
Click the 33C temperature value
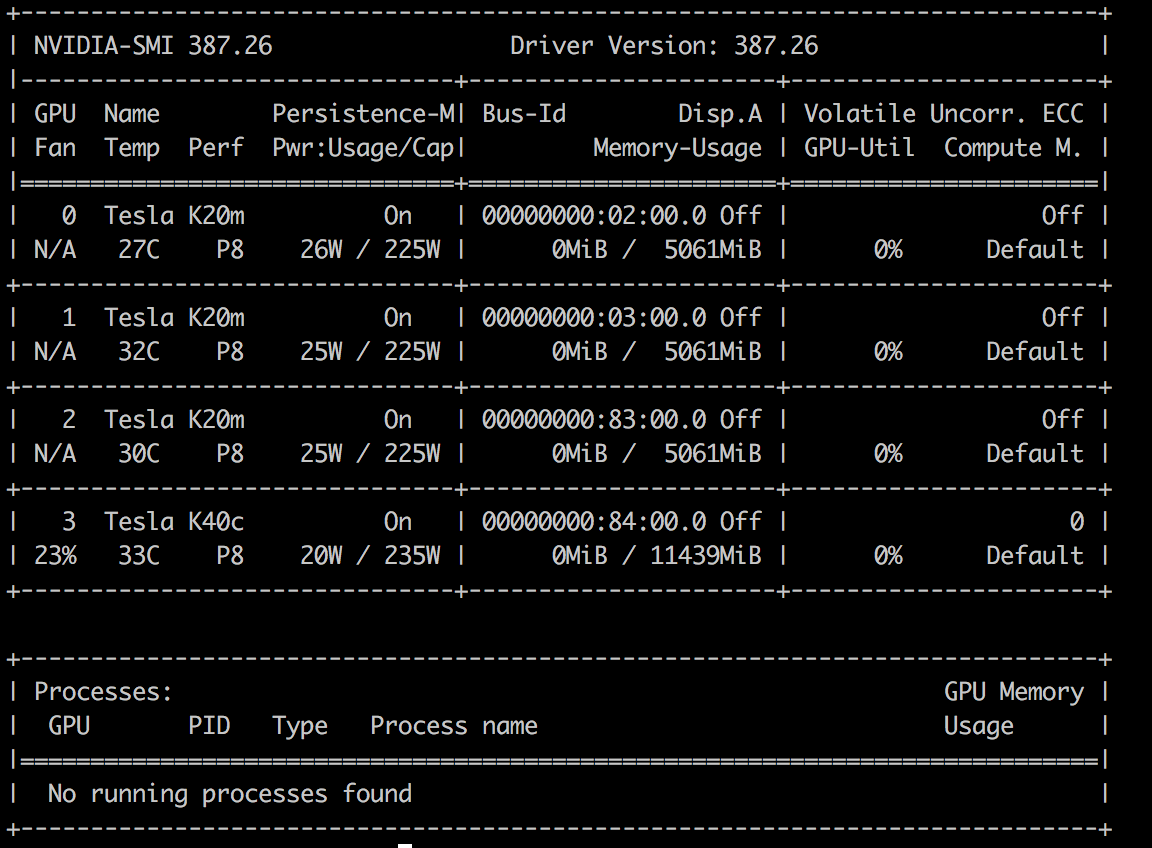pos(139,556)
